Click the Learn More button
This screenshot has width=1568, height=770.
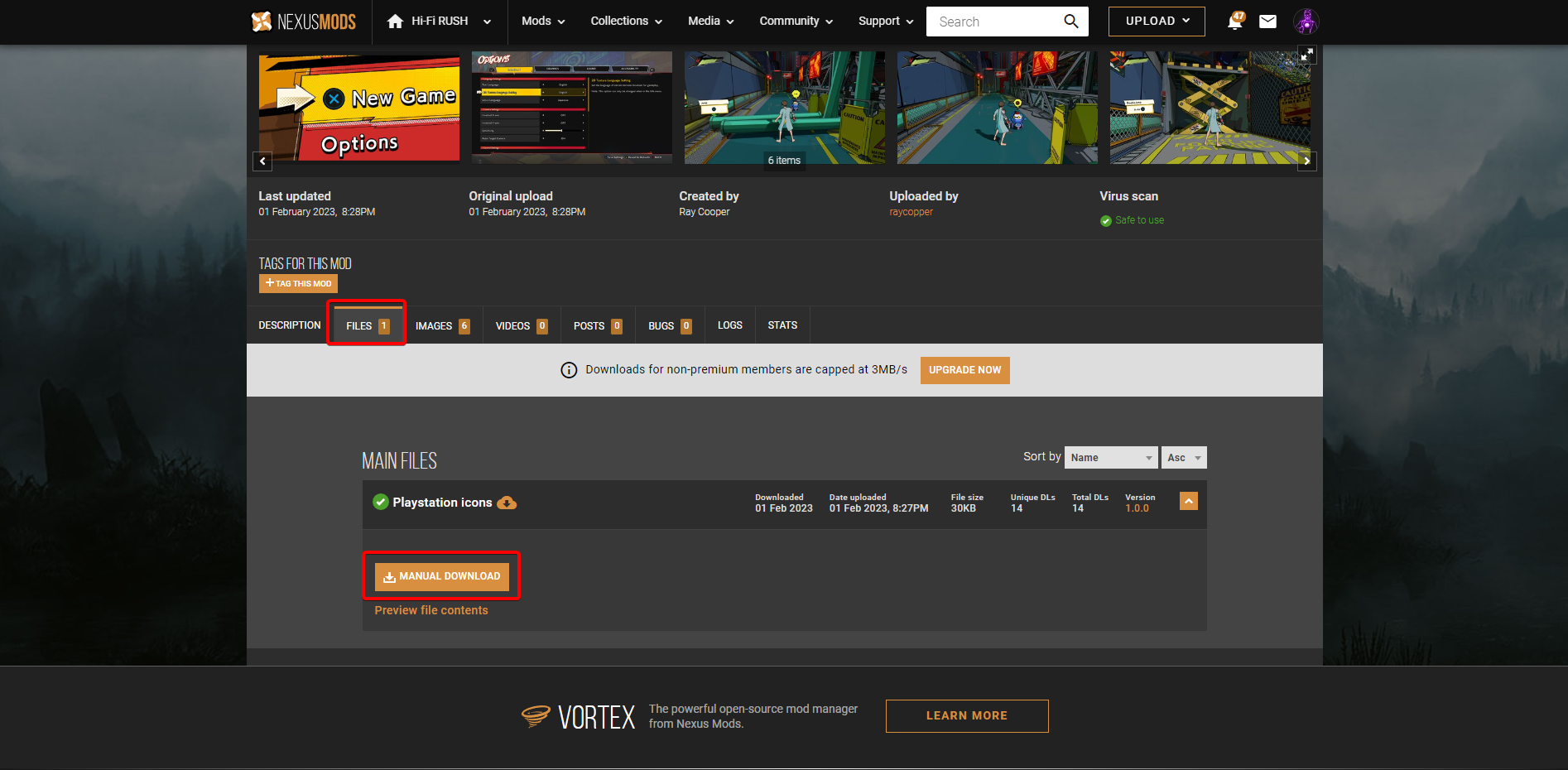(967, 716)
